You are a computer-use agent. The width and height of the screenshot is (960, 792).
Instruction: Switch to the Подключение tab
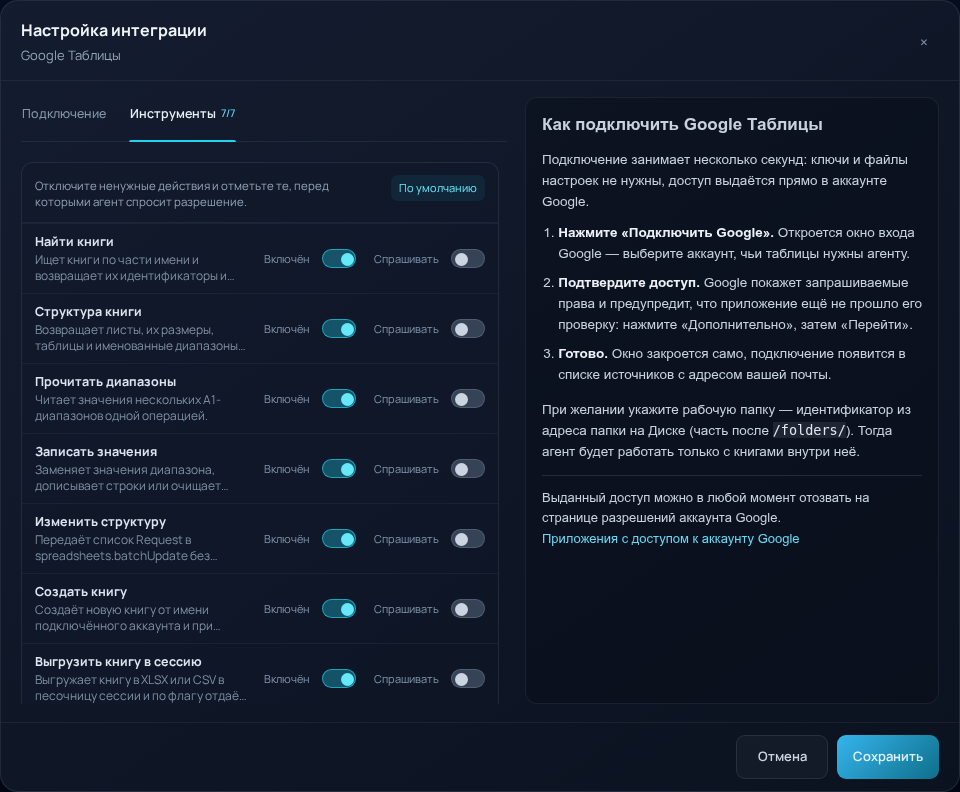pos(64,114)
